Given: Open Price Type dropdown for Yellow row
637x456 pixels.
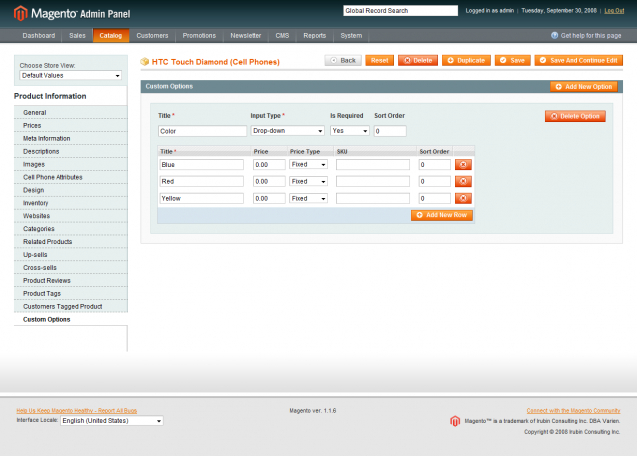Looking at the screenshot, I should click(x=308, y=198).
